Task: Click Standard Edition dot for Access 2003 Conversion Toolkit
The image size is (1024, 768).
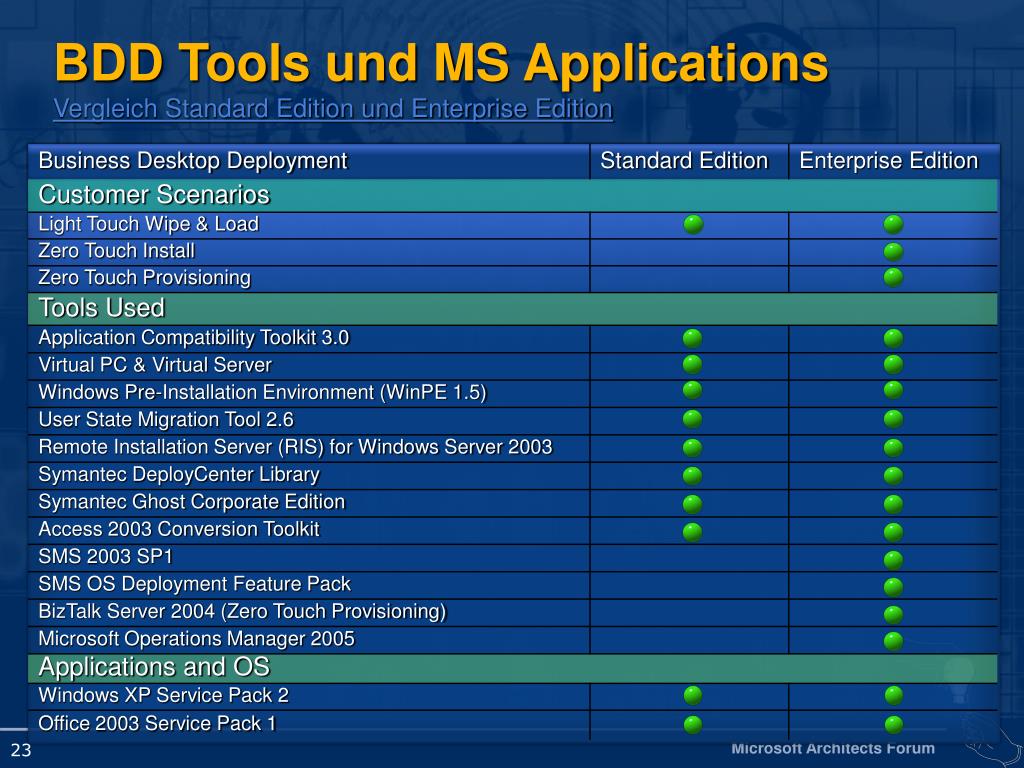Action: pyautogui.click(x=693, y=532)
